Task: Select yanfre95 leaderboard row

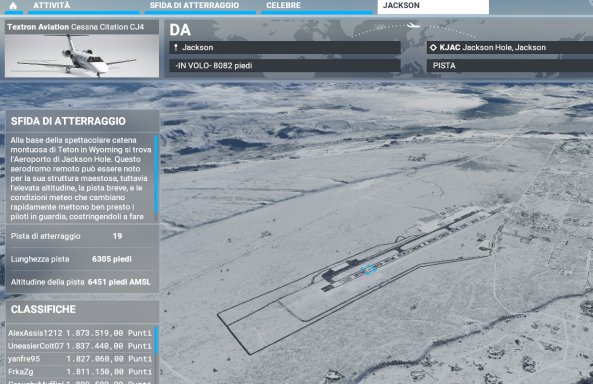Action: pos(80,359)
